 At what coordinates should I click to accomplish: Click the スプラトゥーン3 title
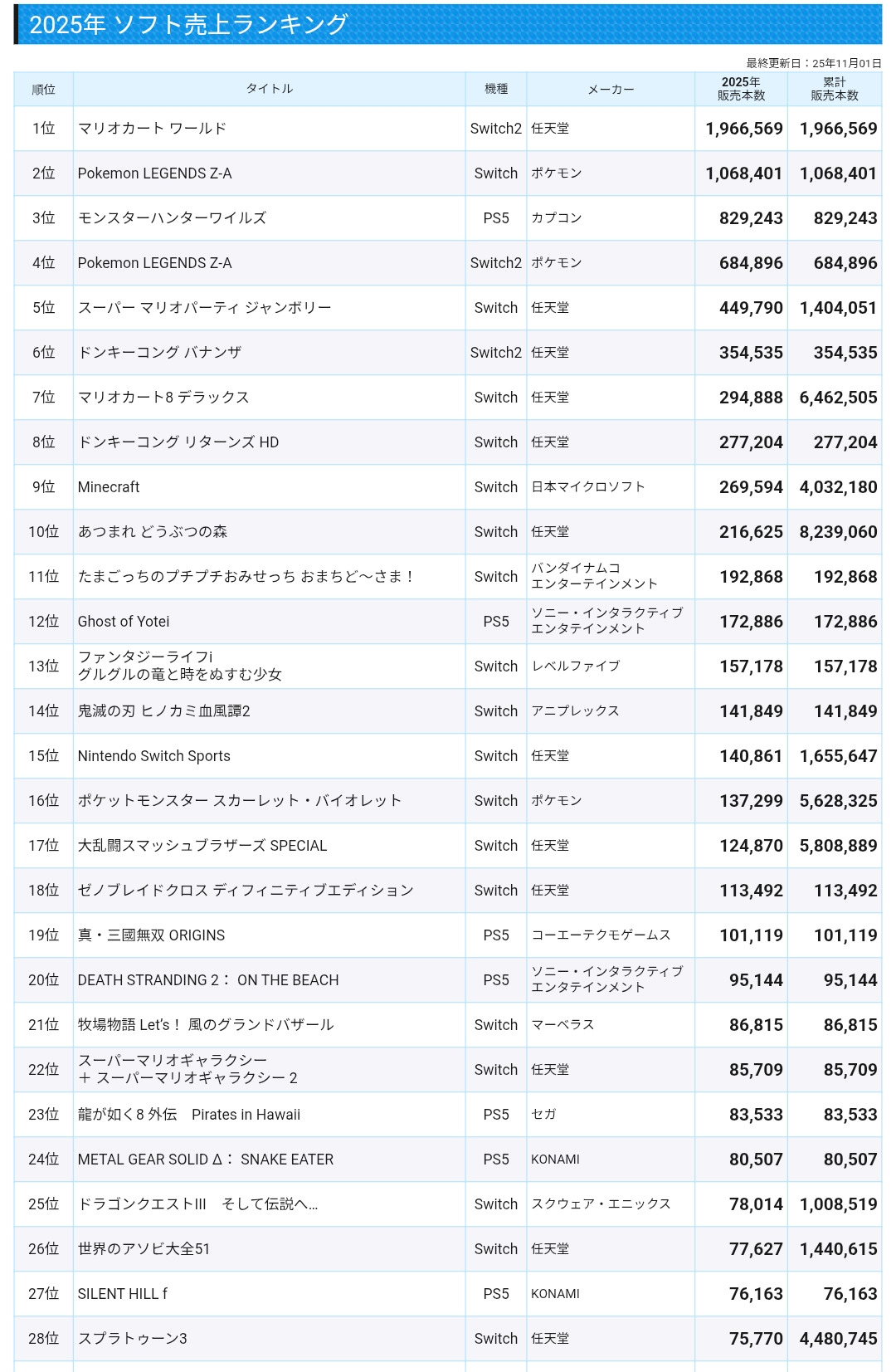pyautogui.click(x=133, y=1339)
